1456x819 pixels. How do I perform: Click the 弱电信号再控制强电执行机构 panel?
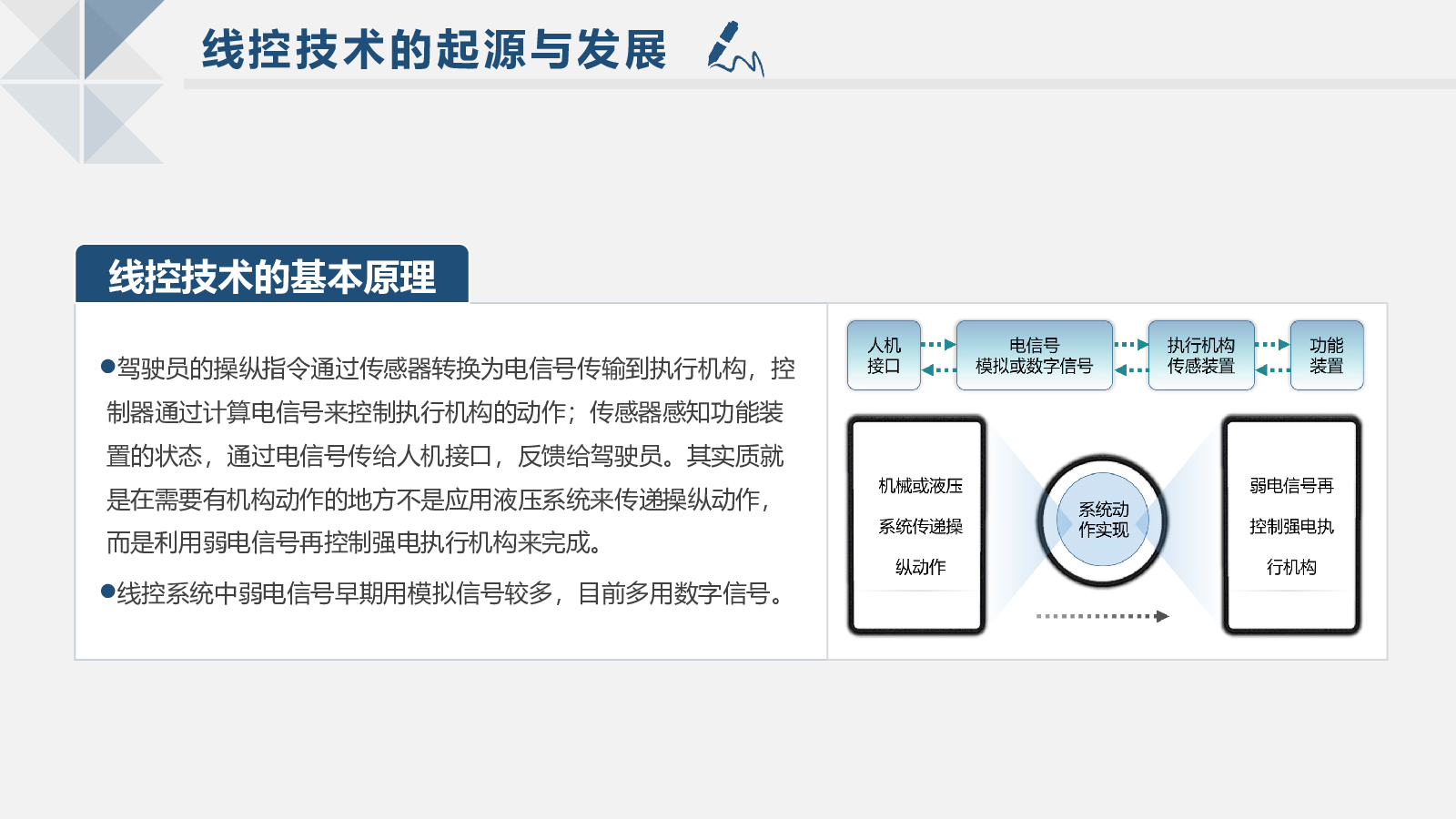(1291, 525)
